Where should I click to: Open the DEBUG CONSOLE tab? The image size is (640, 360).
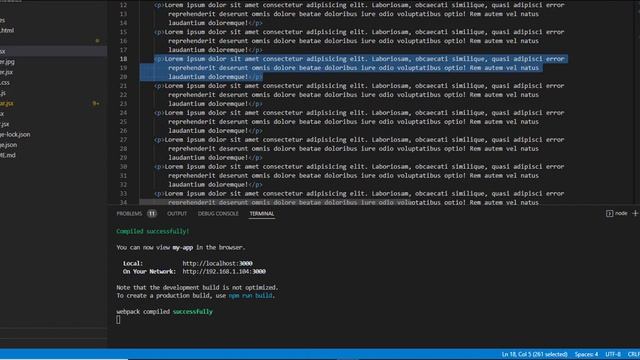(x=218, y=213)
